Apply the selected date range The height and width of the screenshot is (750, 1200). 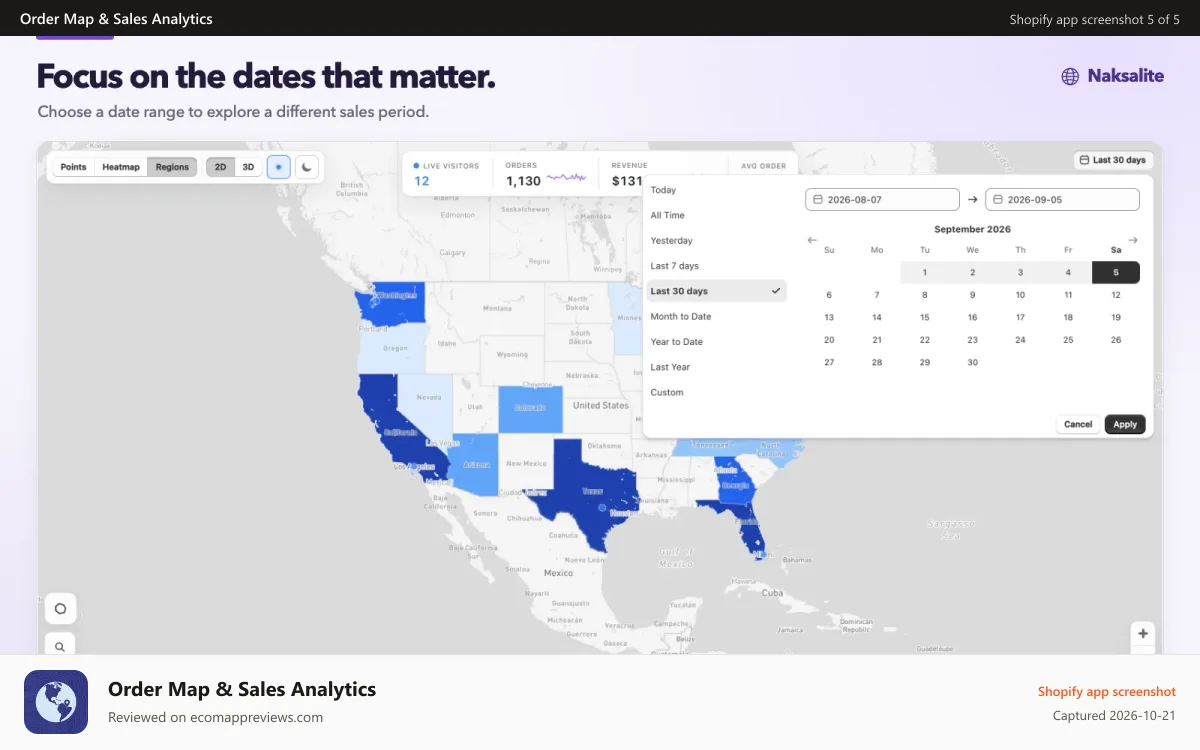pyautogui.click(x=1125, y=424)
